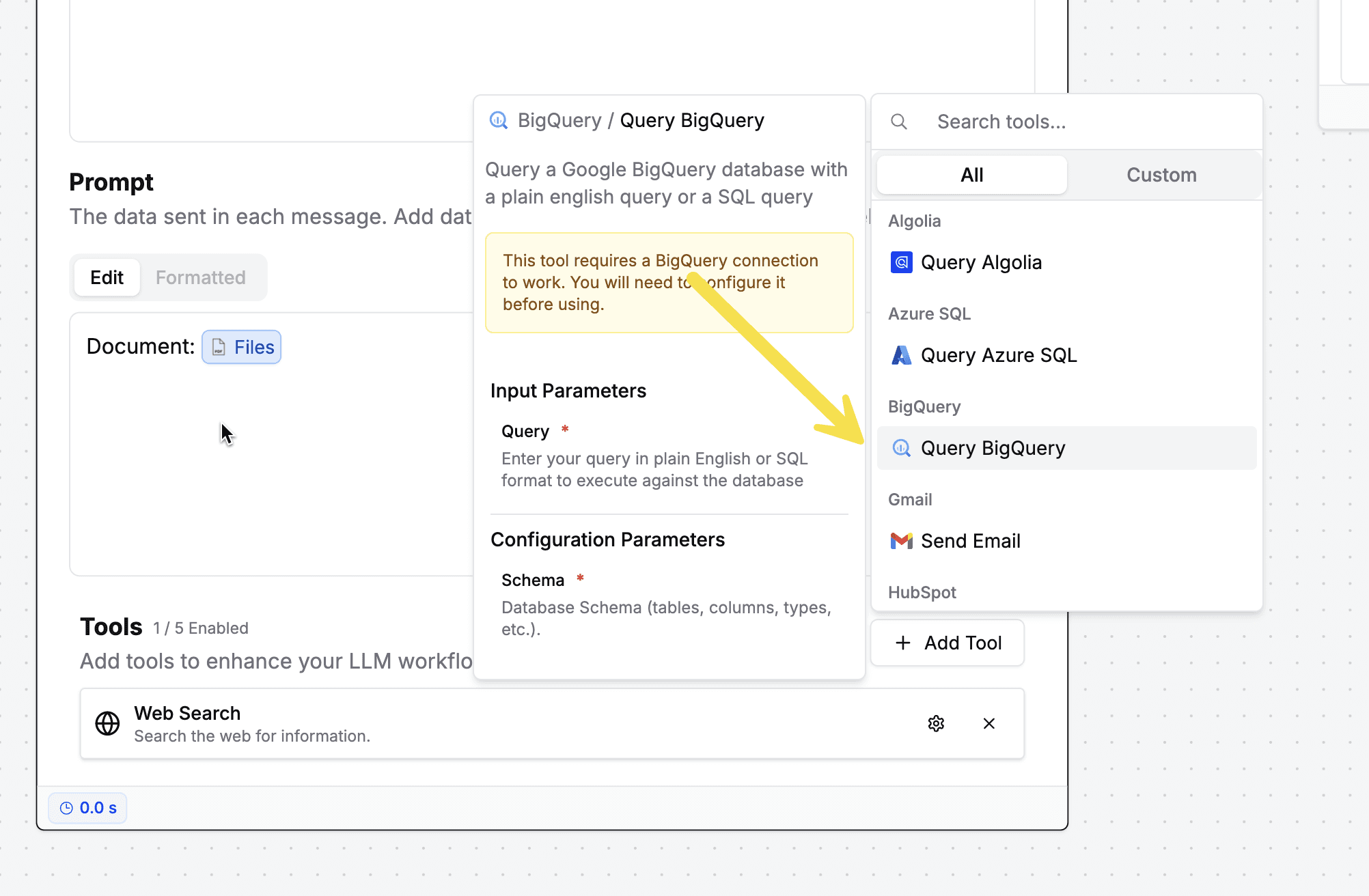The image size is (1369, 896).
Task: Click the Azure SQL logo icon
Action: point(902,355)
